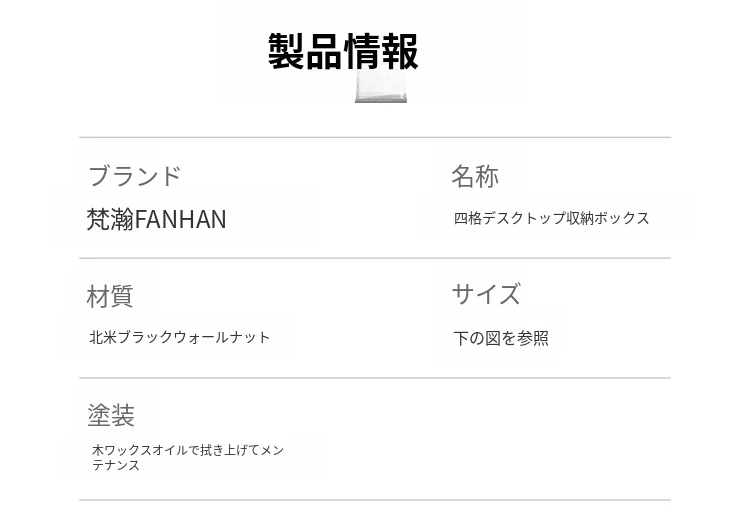
Task: Click the 製品 characters in the heading
Action: [x=305, y=51]
